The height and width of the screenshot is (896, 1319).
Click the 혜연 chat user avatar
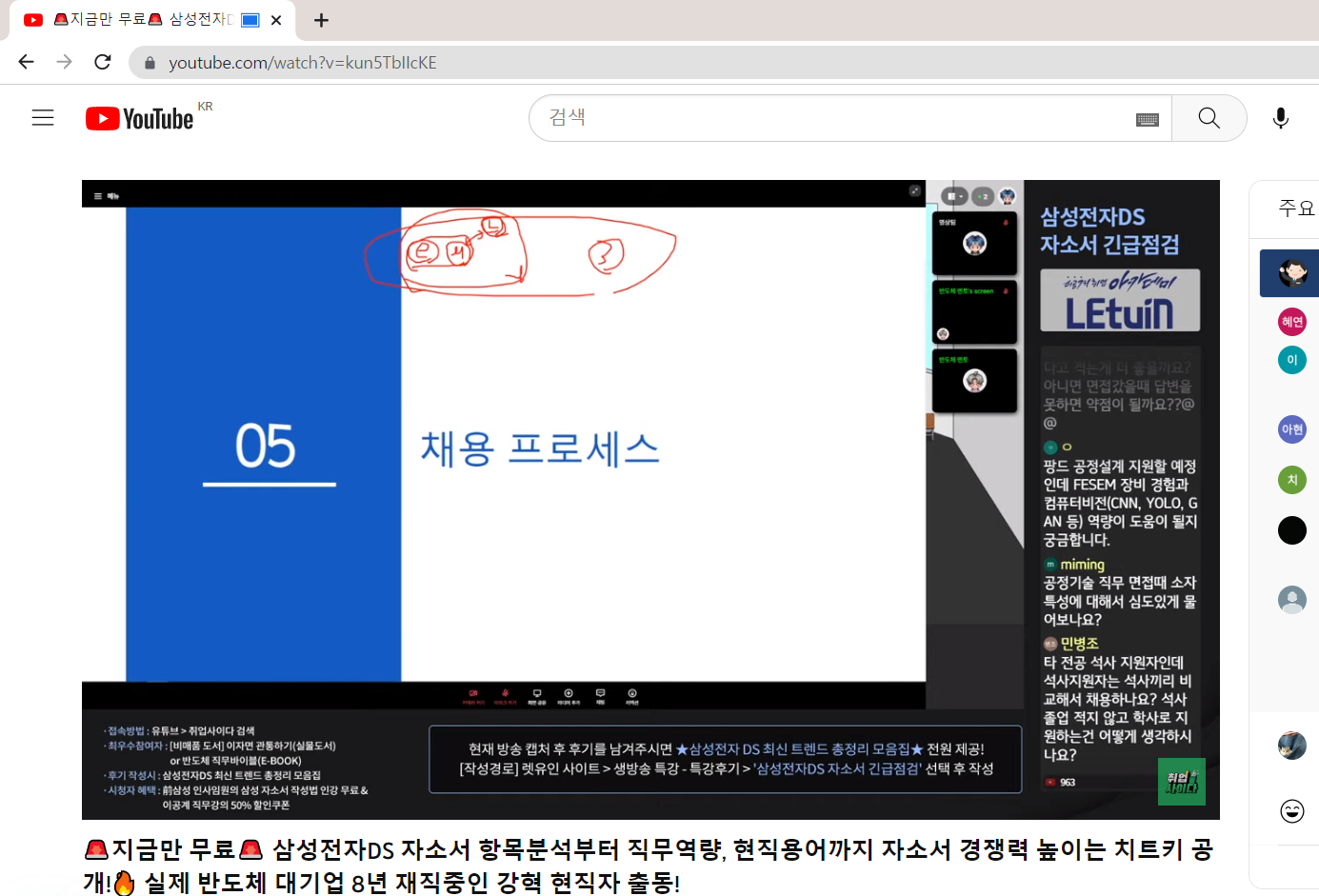coord(1291,322)
